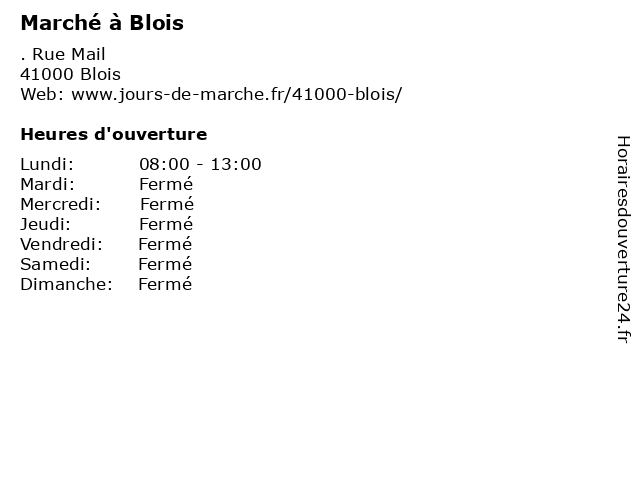
Task: Open the www.jours-de-marche.fr/41000-blois/ web address
Action: (x=237, y=94)
